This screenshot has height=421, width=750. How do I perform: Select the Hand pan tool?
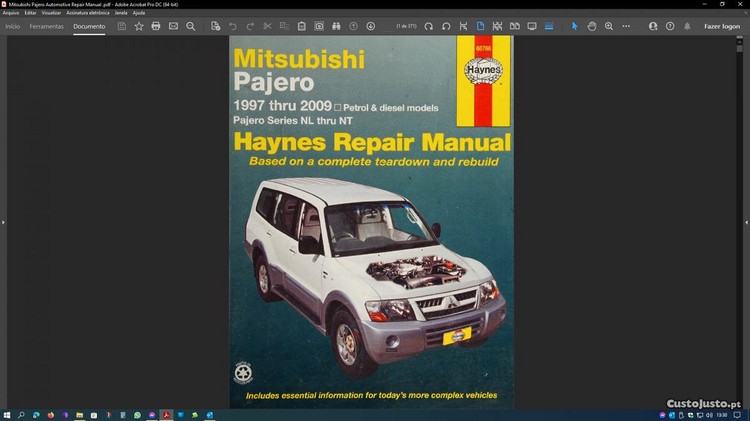(x=592, y=26)
